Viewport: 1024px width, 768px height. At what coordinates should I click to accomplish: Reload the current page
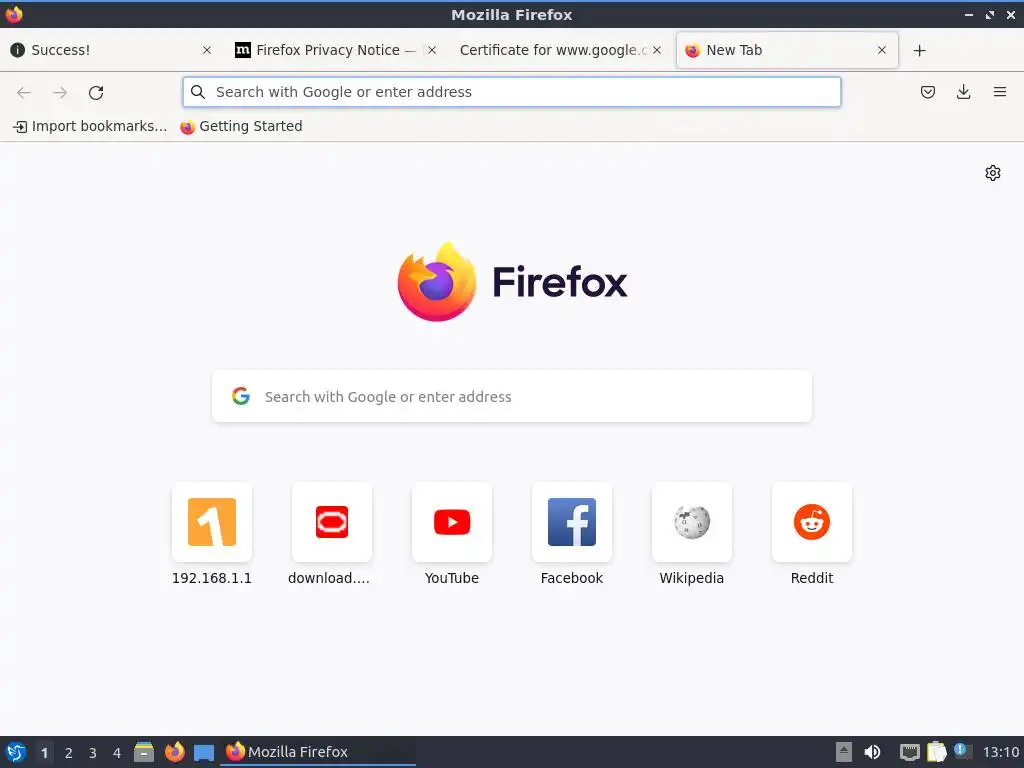click(x=96, y=93)
